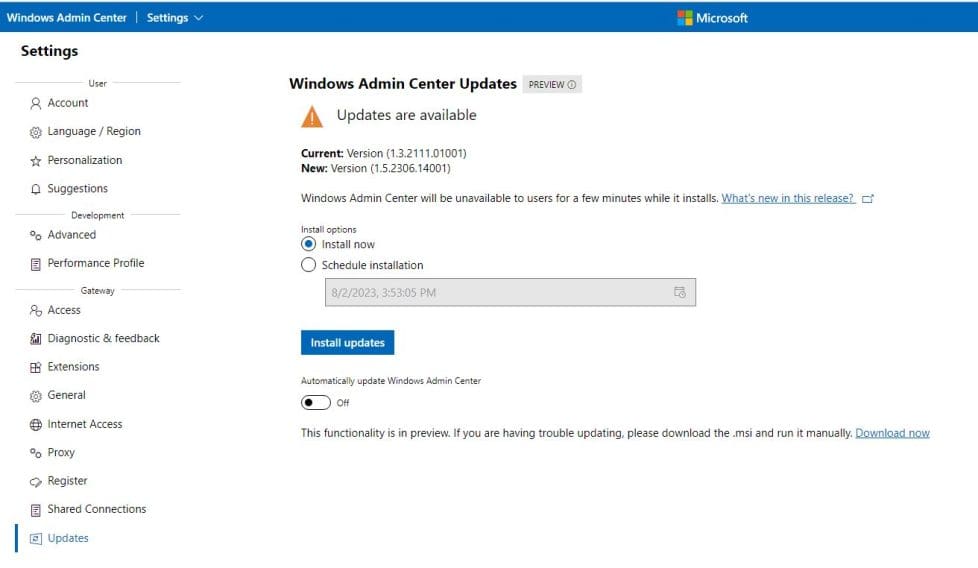Click the Internet Access globe icon
Image resolution: width=978 pixels, height=568 pixels.
click(x=36, y=425)
